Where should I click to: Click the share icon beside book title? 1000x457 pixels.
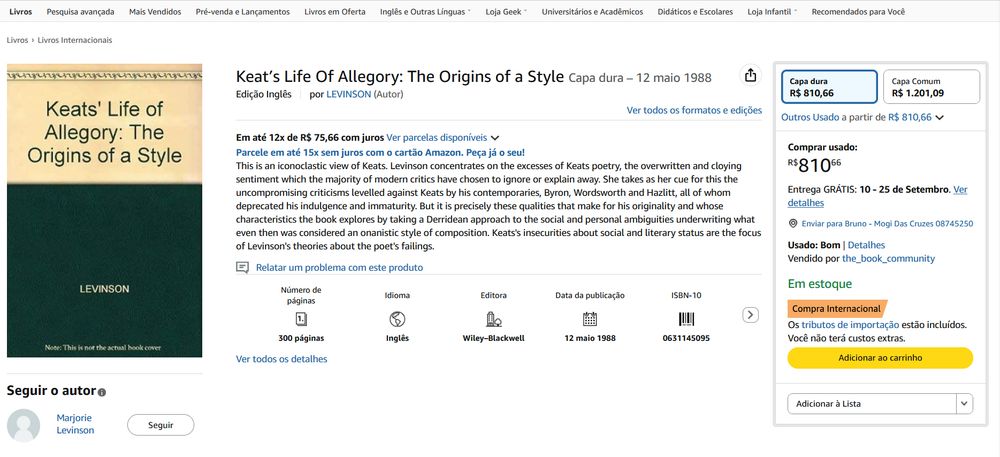pyautogui.click(x=750, y=75)
